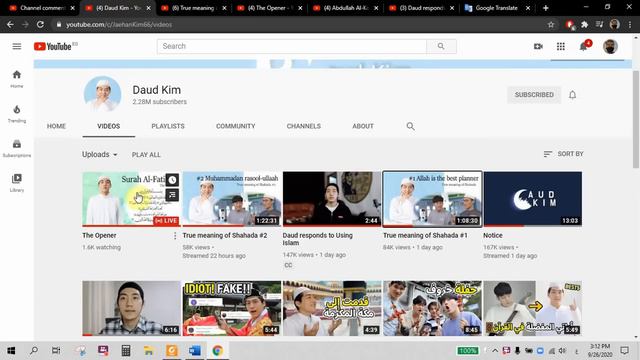Open Word from the taskbar
The image size is (640, 360).
pos(195,350)
